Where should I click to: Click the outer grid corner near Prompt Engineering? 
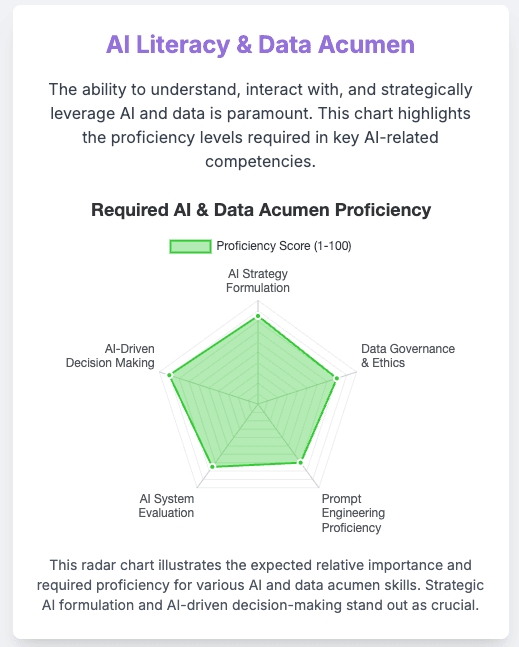(x=318, y=487)
